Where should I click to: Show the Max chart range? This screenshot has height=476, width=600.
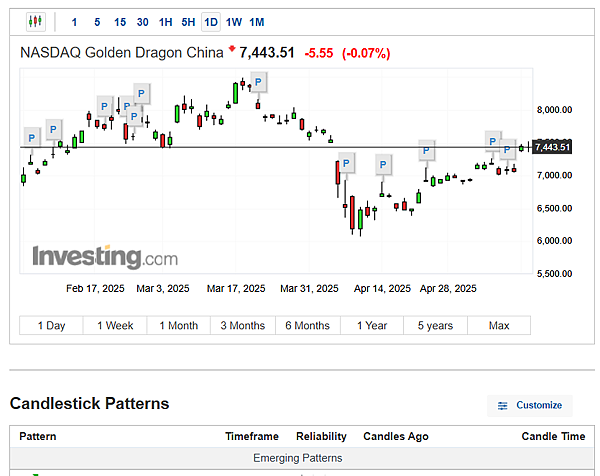[x=499, y=325]
